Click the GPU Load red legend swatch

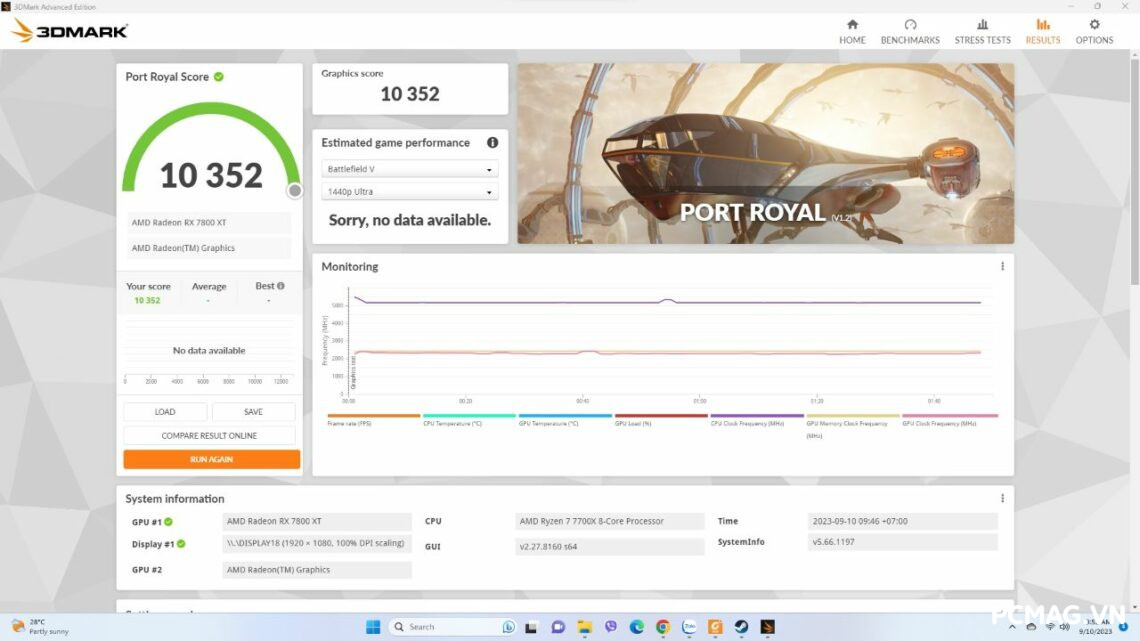click(x=661, y=416)
